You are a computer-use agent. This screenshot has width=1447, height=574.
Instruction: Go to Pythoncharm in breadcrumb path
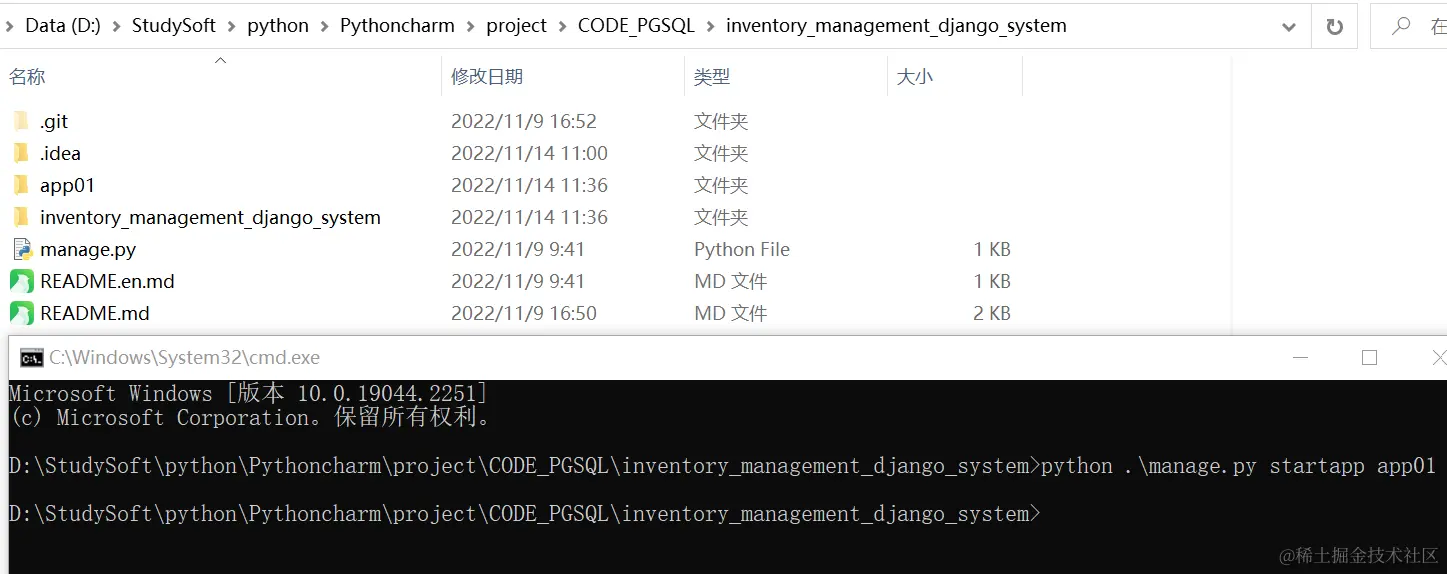[397, 26]
